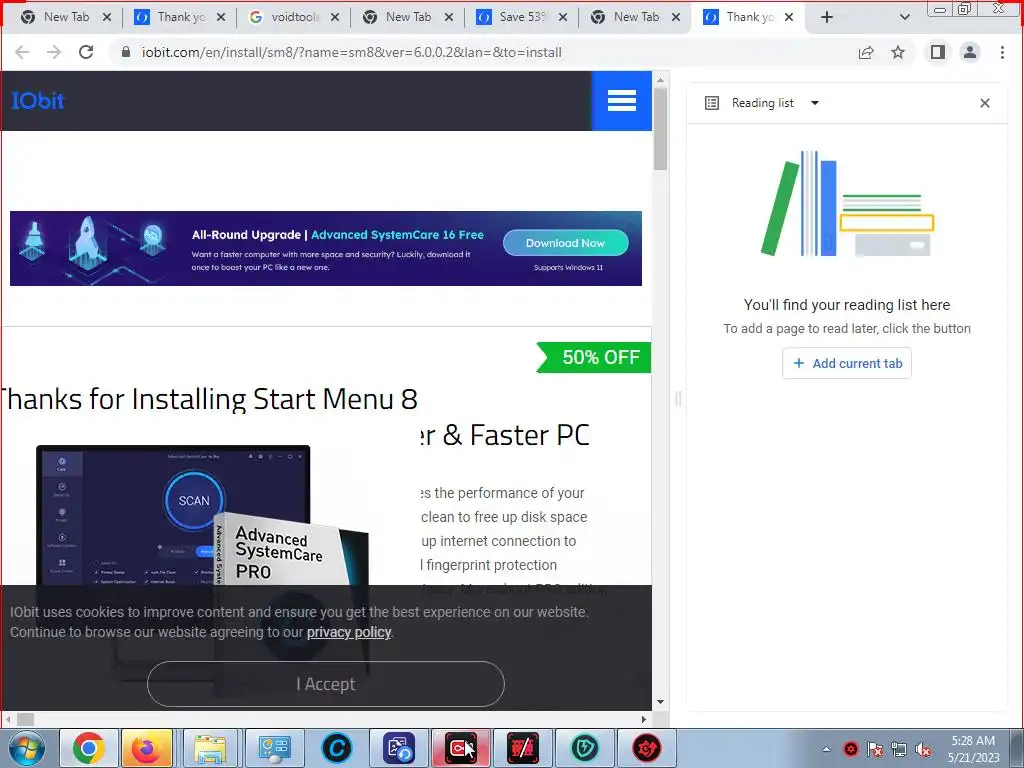This screenshot has height=768, width=1024.
Task: Open the red-black screenshot tool taskbar icon
Action: pos(522,748)
